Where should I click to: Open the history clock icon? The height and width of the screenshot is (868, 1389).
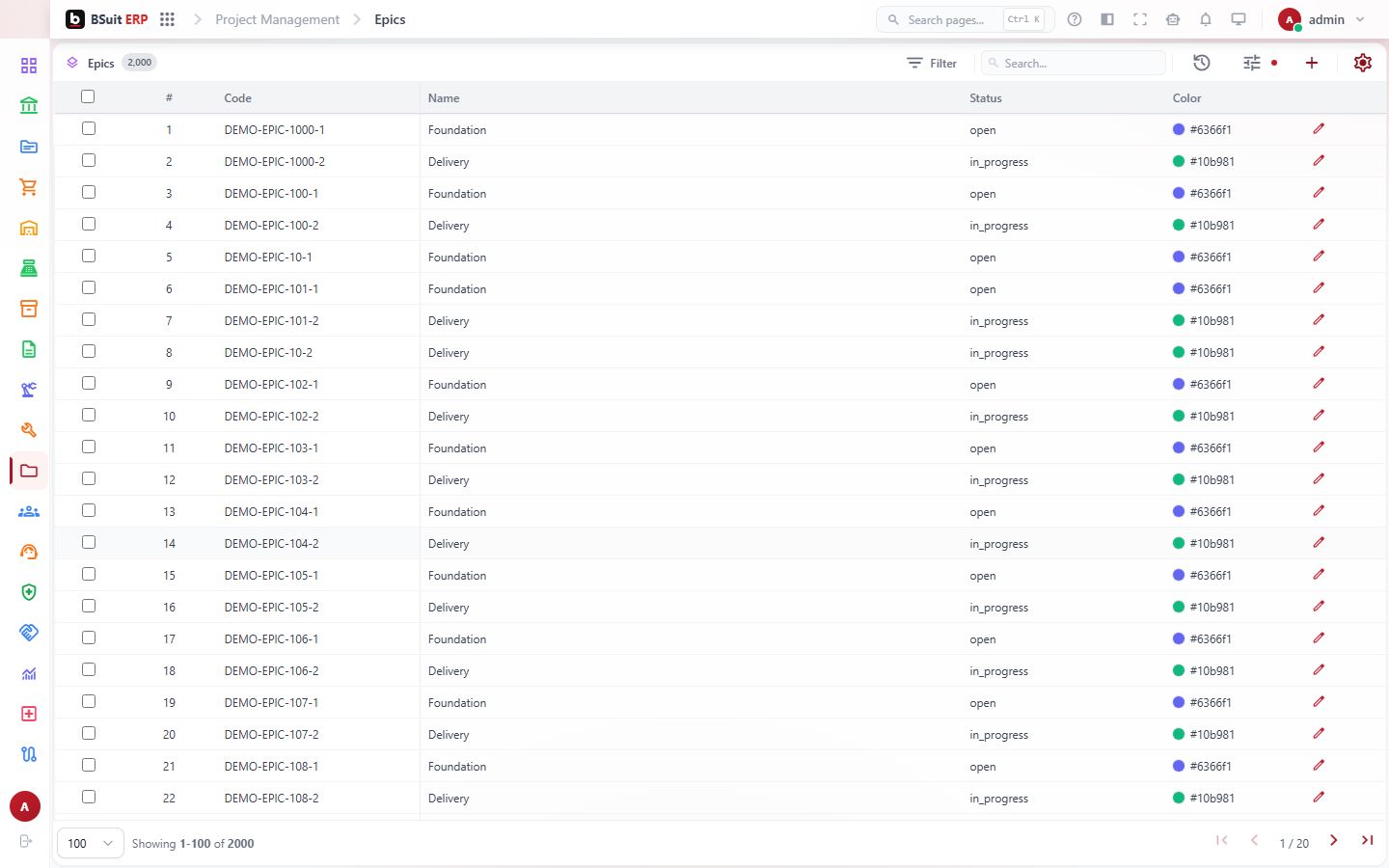click(1202, 63)
